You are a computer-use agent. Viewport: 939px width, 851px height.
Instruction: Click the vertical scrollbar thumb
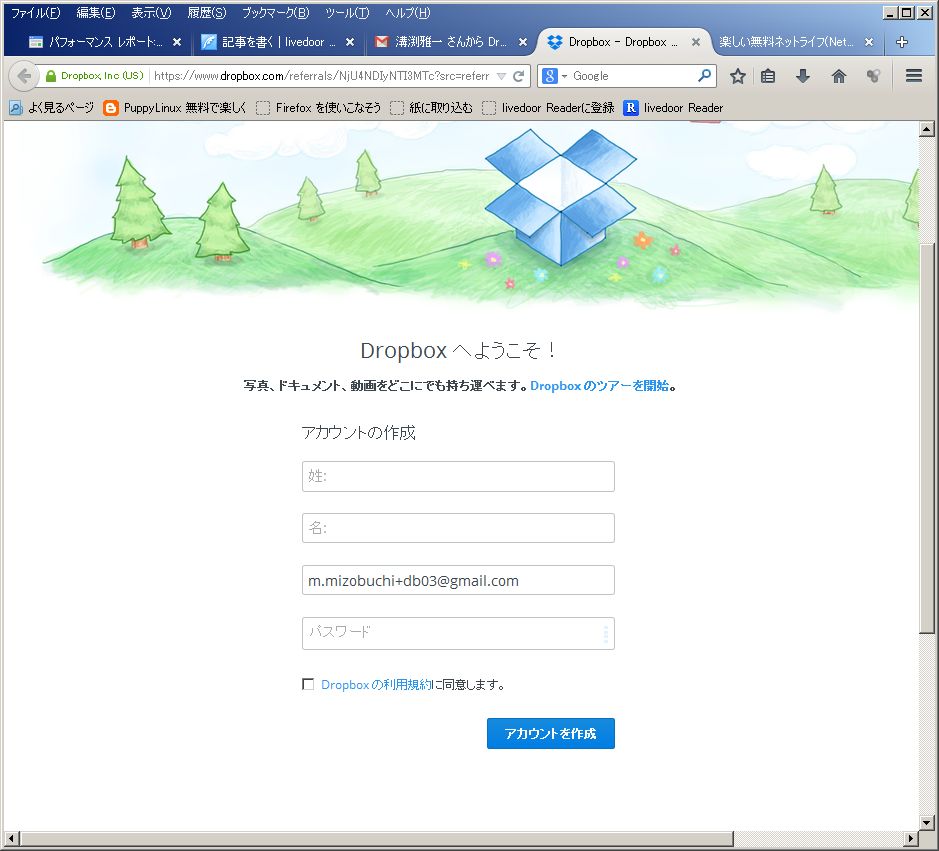(926, 437)
